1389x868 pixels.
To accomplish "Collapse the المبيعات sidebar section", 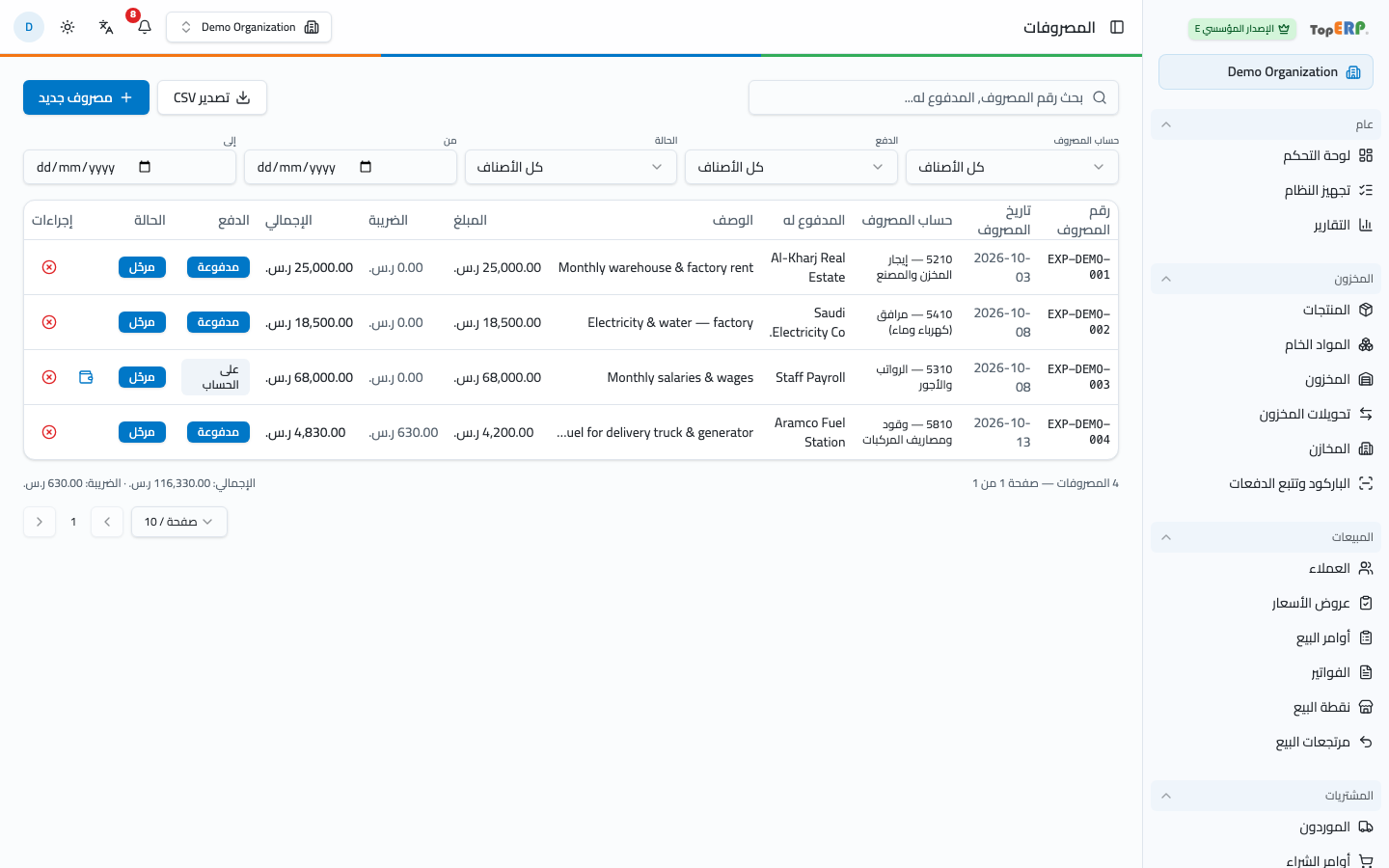I will pyautogui.click(x=1266, y=537).
